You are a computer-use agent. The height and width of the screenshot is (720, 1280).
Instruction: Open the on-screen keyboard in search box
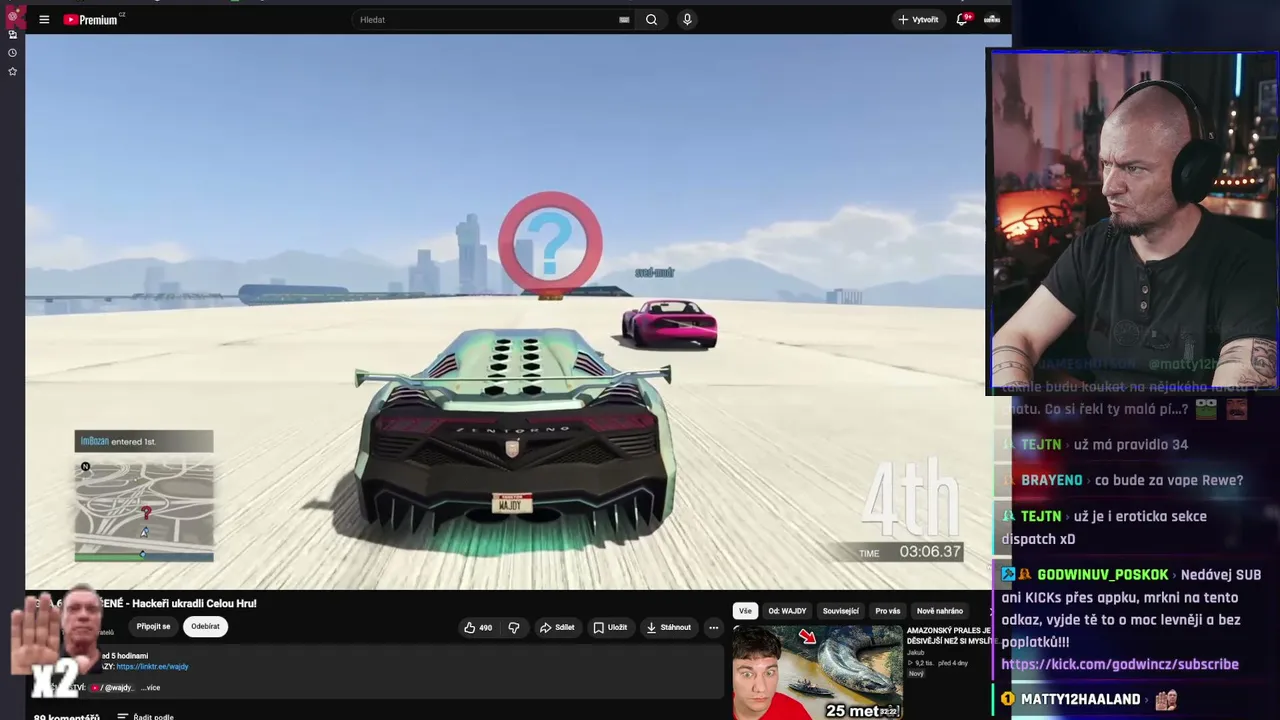coord(624,20)
